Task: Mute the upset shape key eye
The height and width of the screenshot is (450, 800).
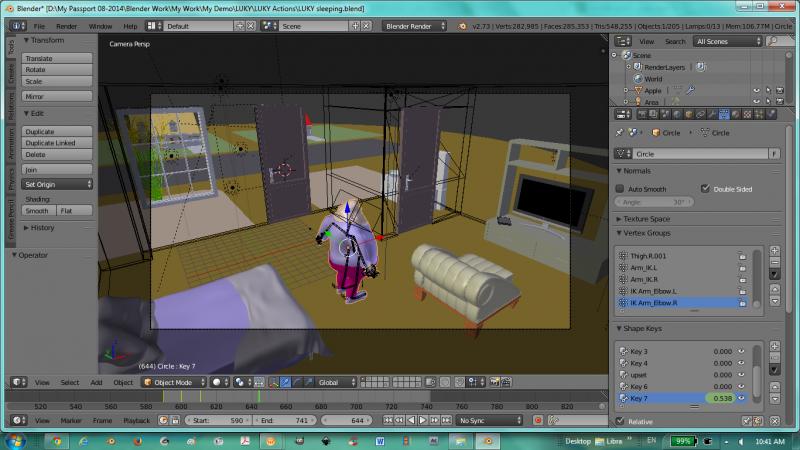Action: click(741, 374)
